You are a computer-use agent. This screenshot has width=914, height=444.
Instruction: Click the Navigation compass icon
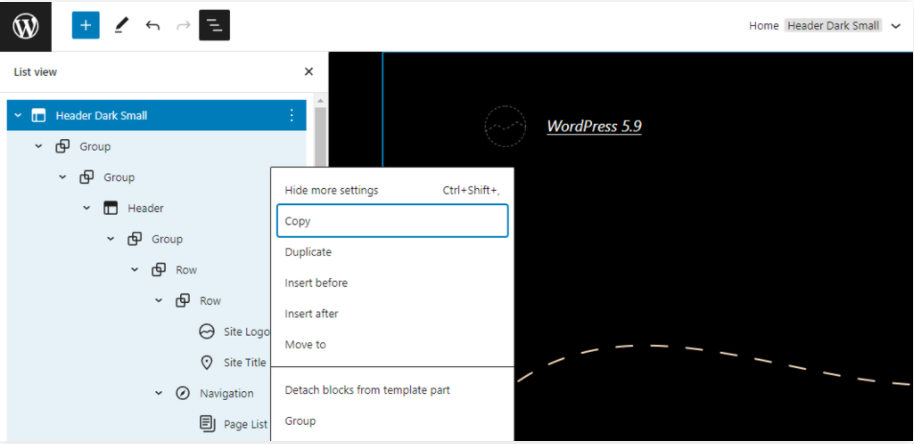click(183, 393)
